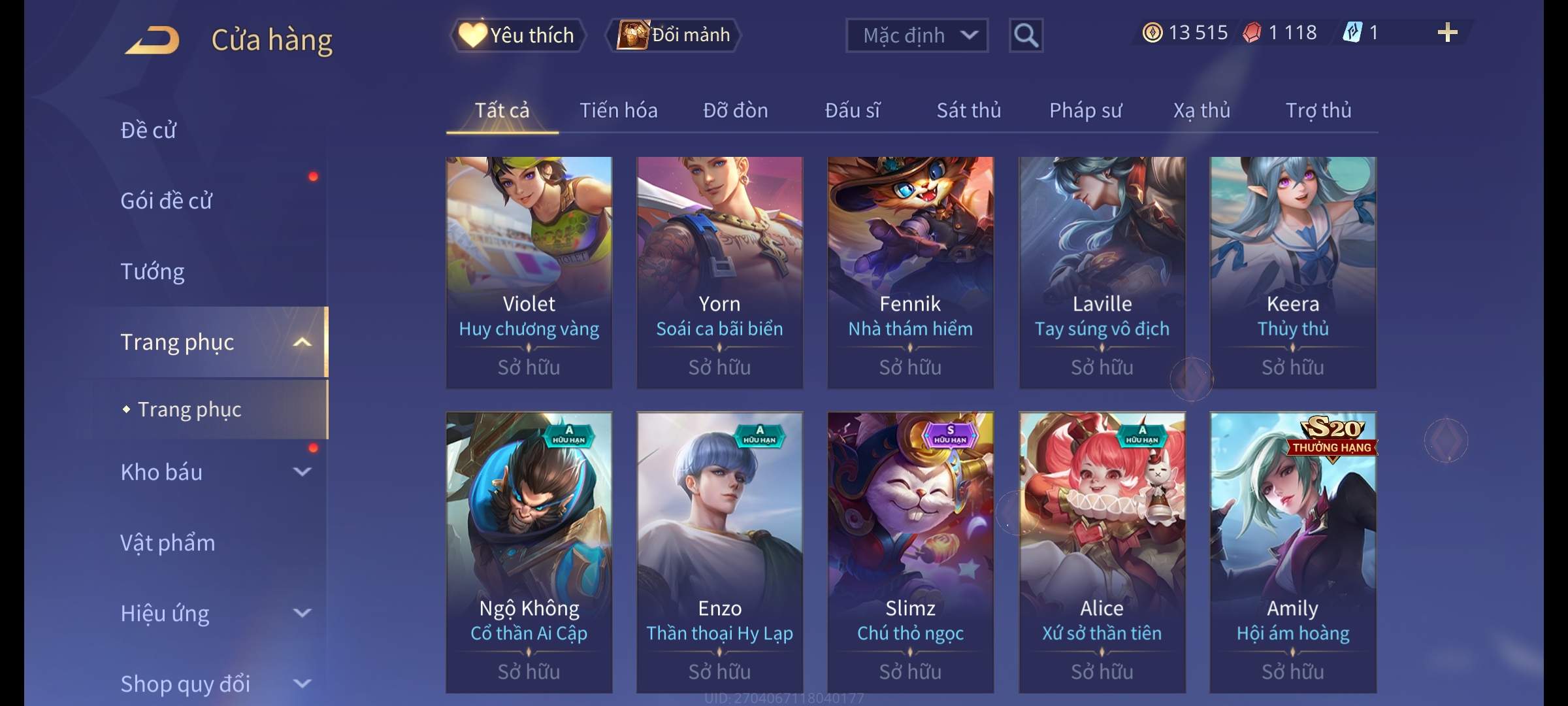Screen dimensions: 1568x706
Task: Open Yêu thích favorites heart button
Action: tap(518, 35)
